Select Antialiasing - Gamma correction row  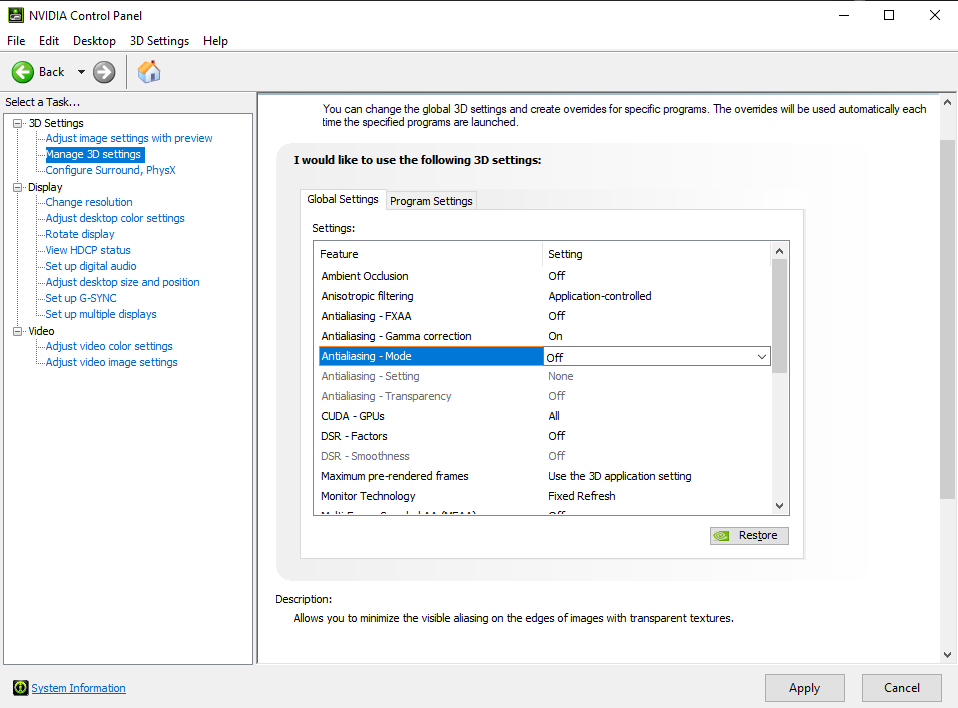pyautogui.click(x=544, y=337)
